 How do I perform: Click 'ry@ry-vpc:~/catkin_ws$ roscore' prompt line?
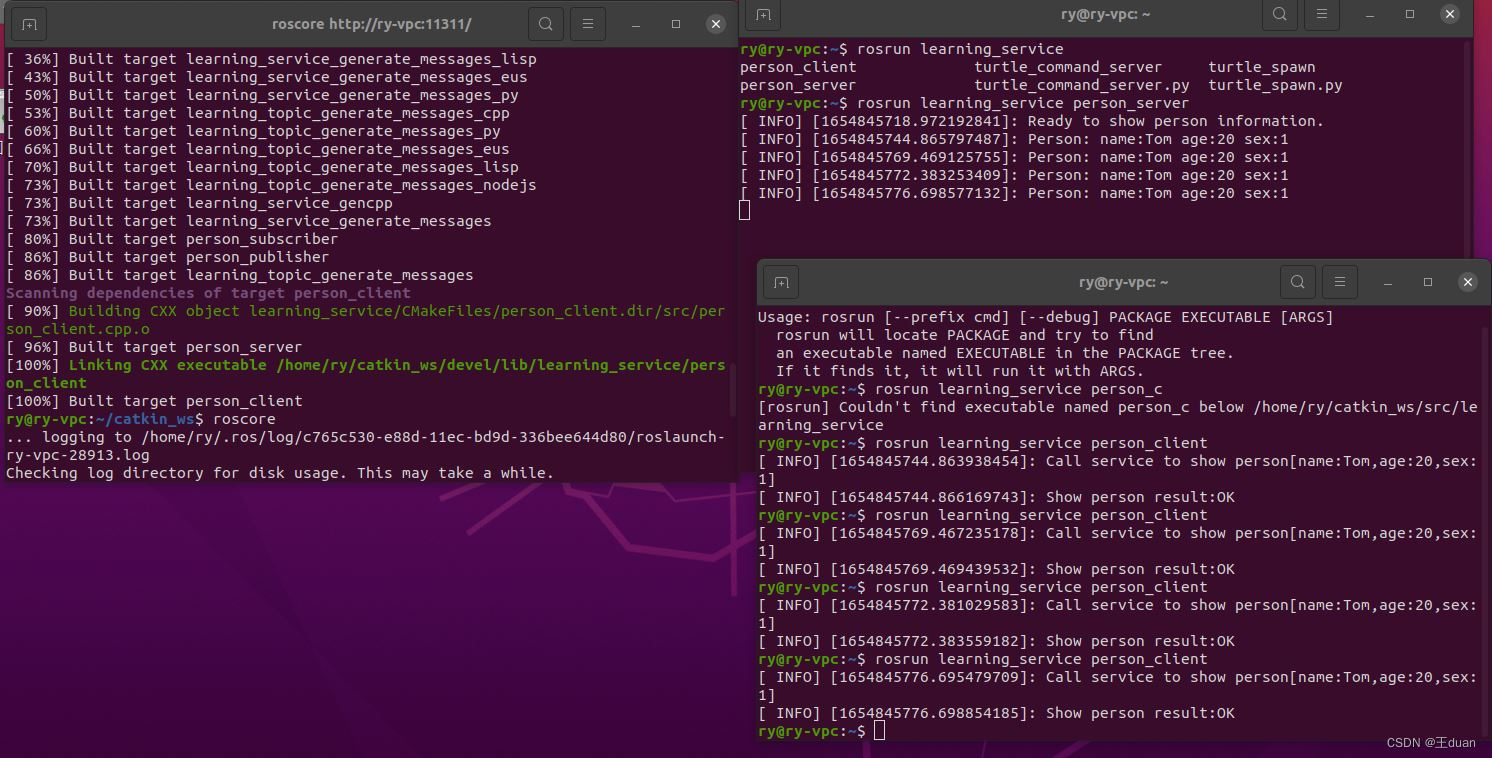point(141,419)
